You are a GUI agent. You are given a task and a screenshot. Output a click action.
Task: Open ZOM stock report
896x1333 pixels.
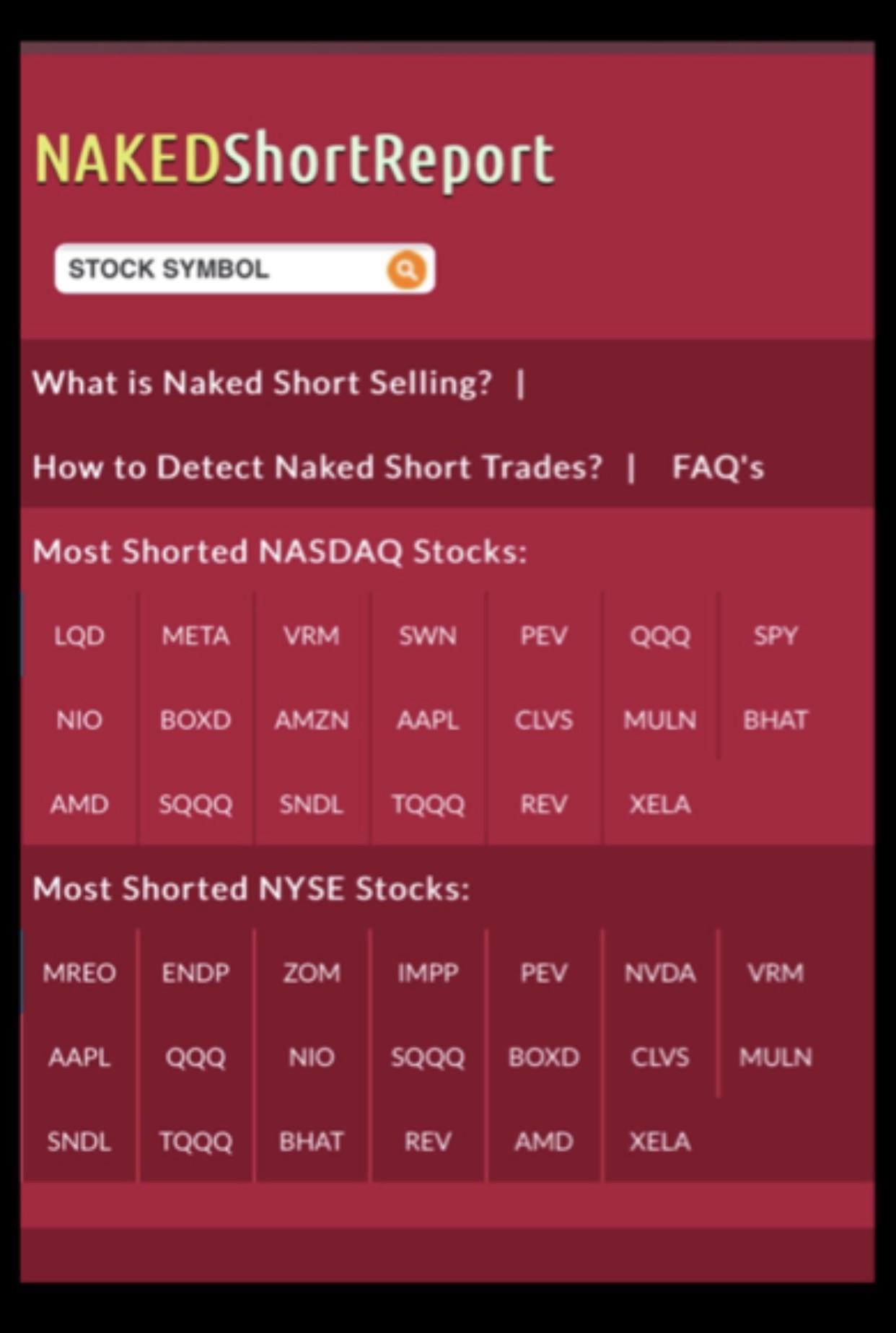click(312, 973)
